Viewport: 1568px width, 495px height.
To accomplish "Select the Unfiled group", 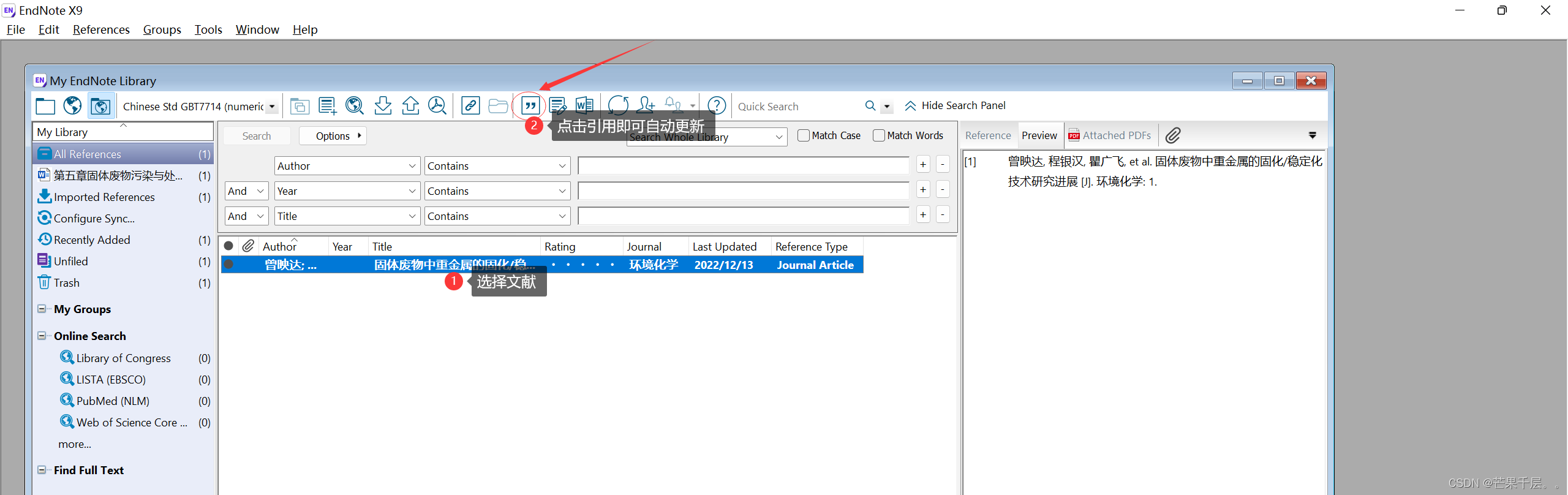I will tap(124, 261).
